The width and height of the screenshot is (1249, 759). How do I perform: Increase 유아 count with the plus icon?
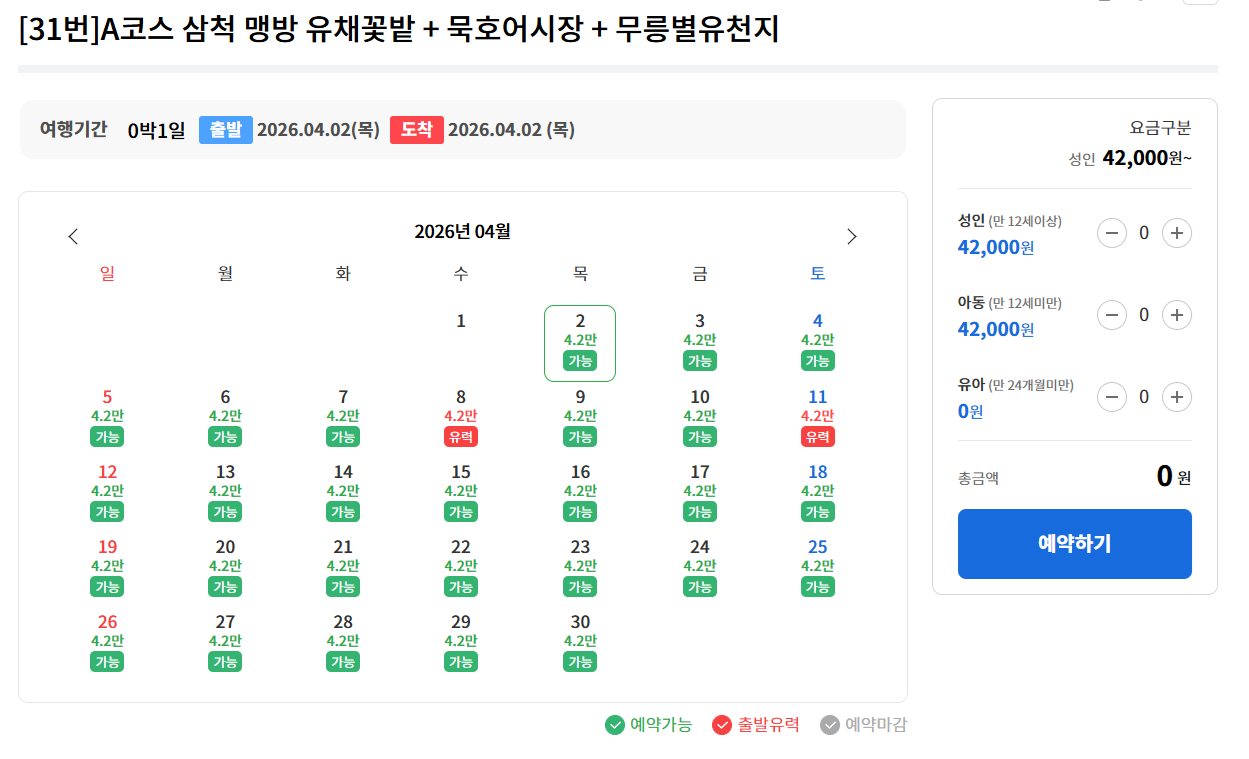(1177, 396)
